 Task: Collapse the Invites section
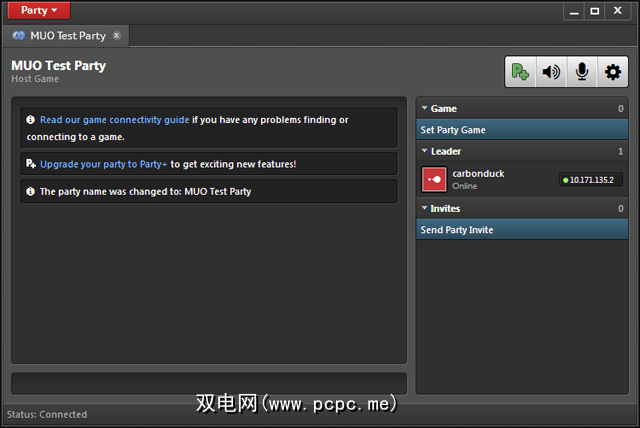click(x=424, y=208)
